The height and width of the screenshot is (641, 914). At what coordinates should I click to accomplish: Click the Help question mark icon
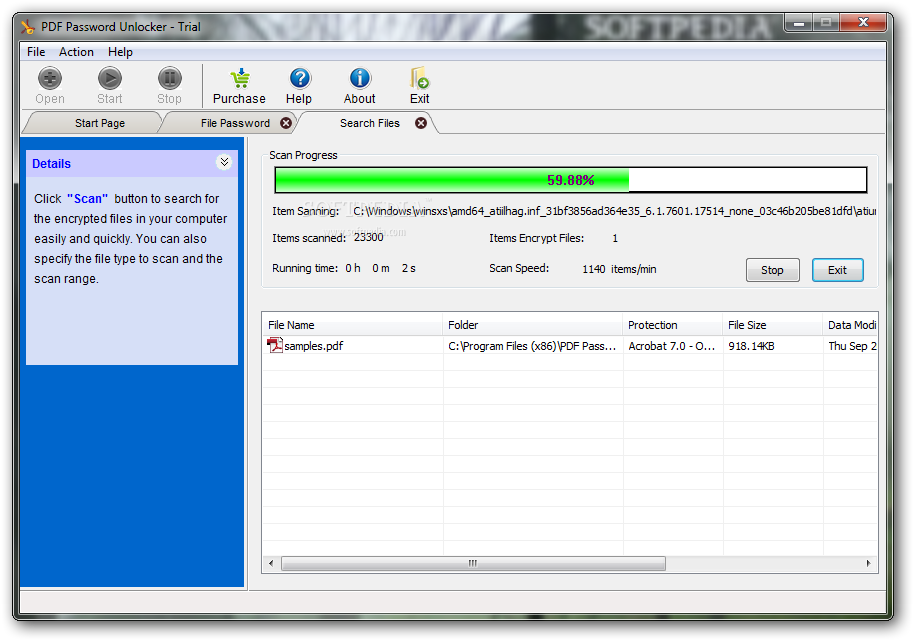tap(300, 78)
